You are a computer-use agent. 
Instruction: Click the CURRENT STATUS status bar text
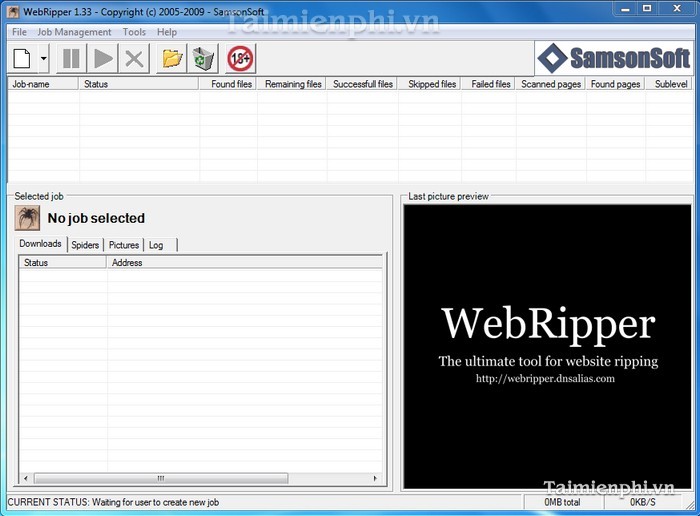(x=113, y=502)
